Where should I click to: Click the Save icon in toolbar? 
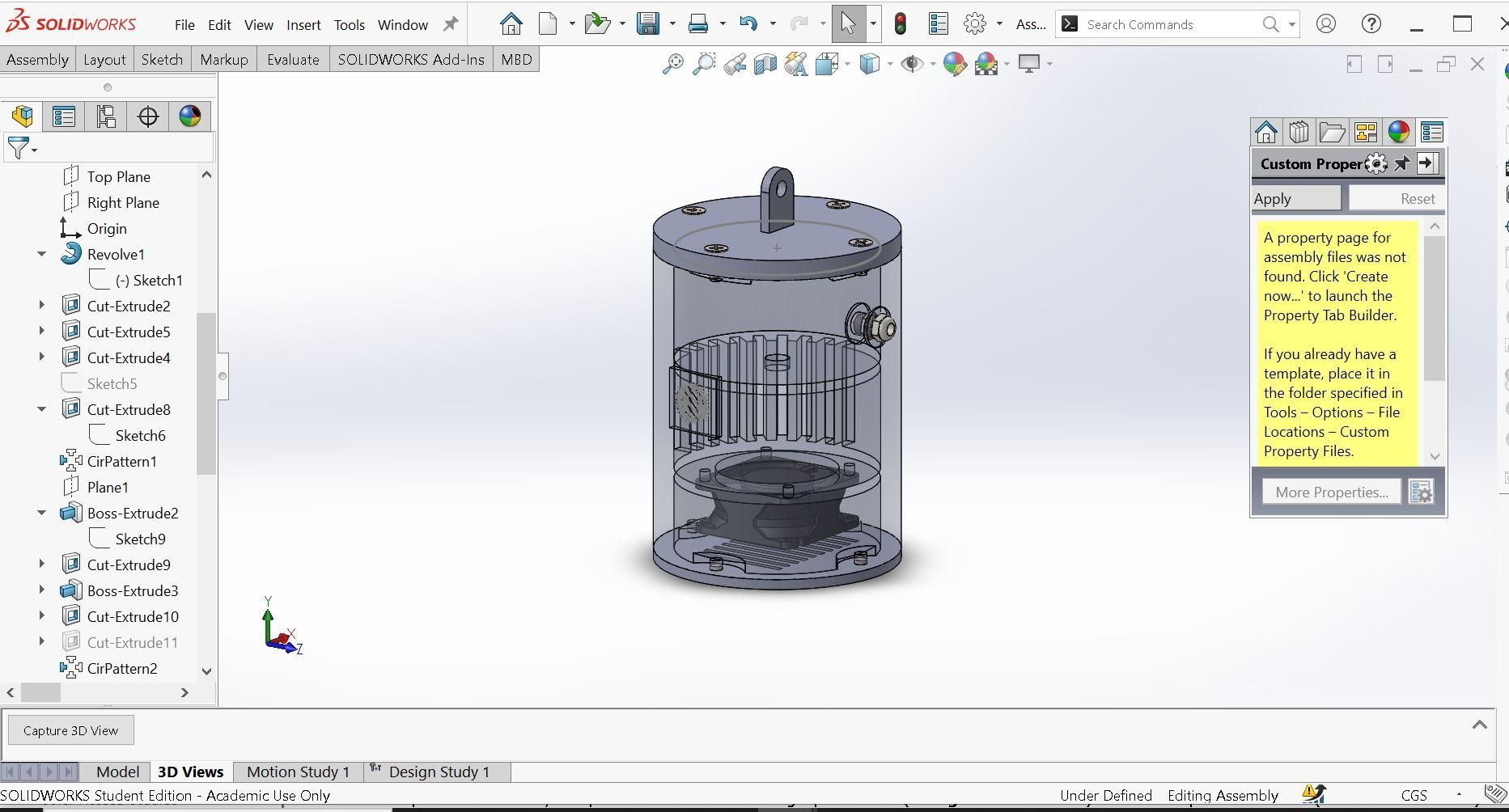click(648, 24)
